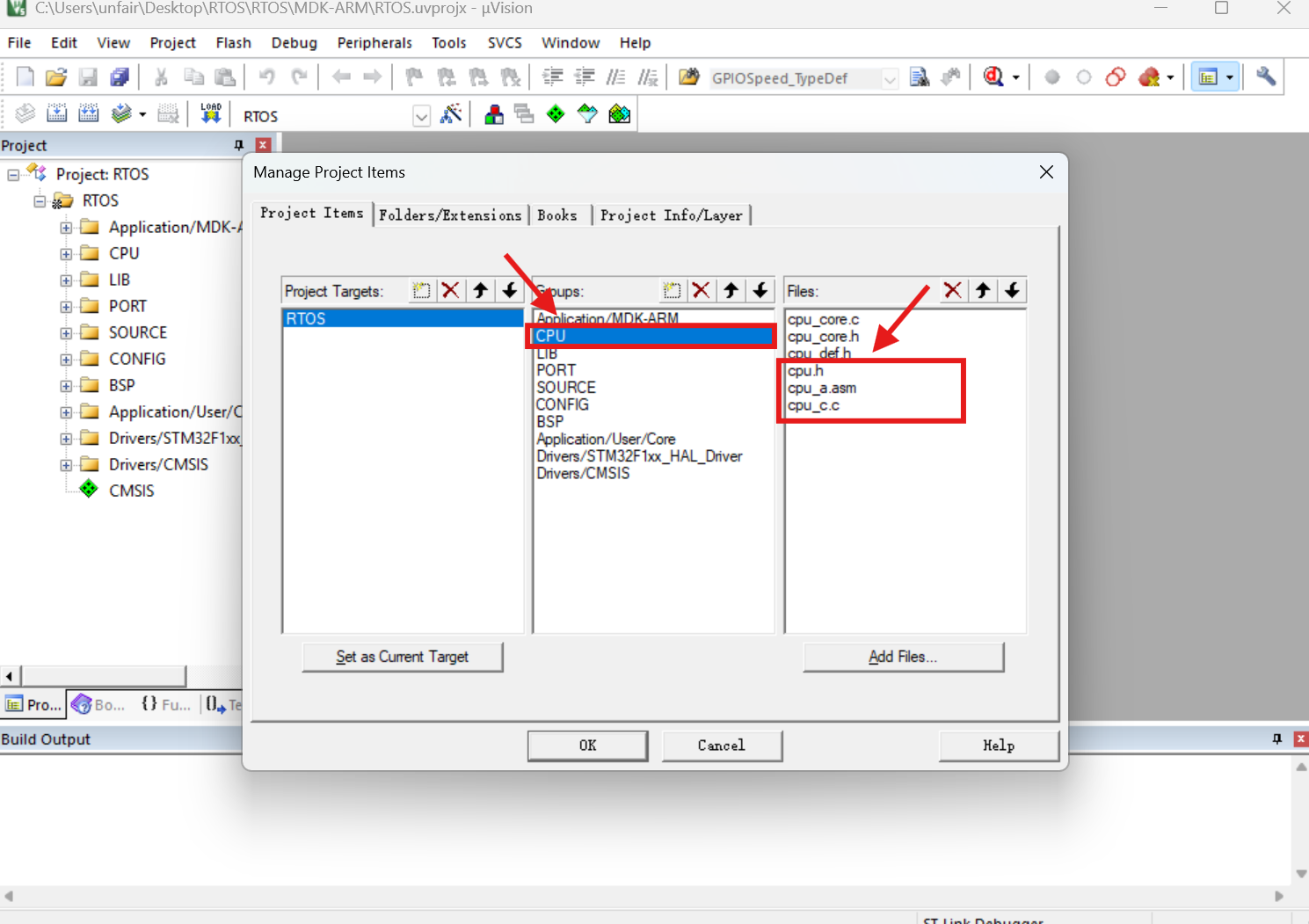
Task: Click the Cancel button
Action: pyautogui.click(x=722, y=746)
